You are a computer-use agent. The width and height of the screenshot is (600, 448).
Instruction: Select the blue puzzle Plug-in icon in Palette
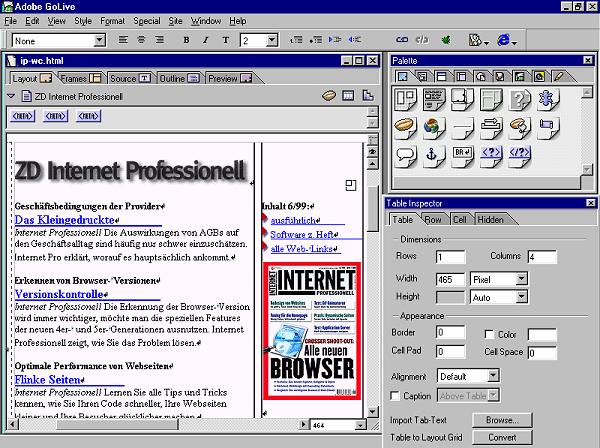click(548, 99)
